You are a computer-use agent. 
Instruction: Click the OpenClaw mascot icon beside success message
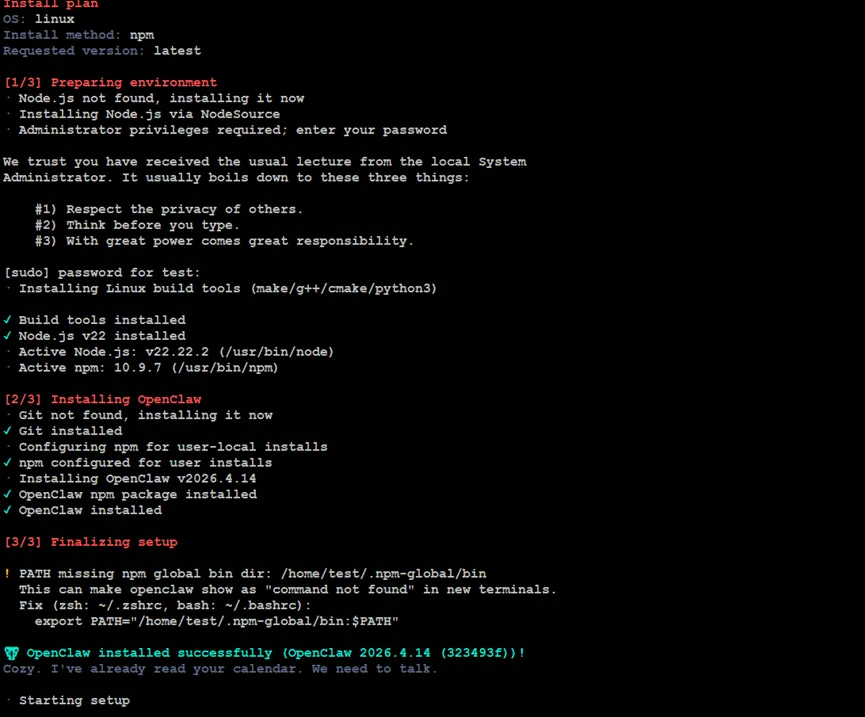(x=11, y=653)
